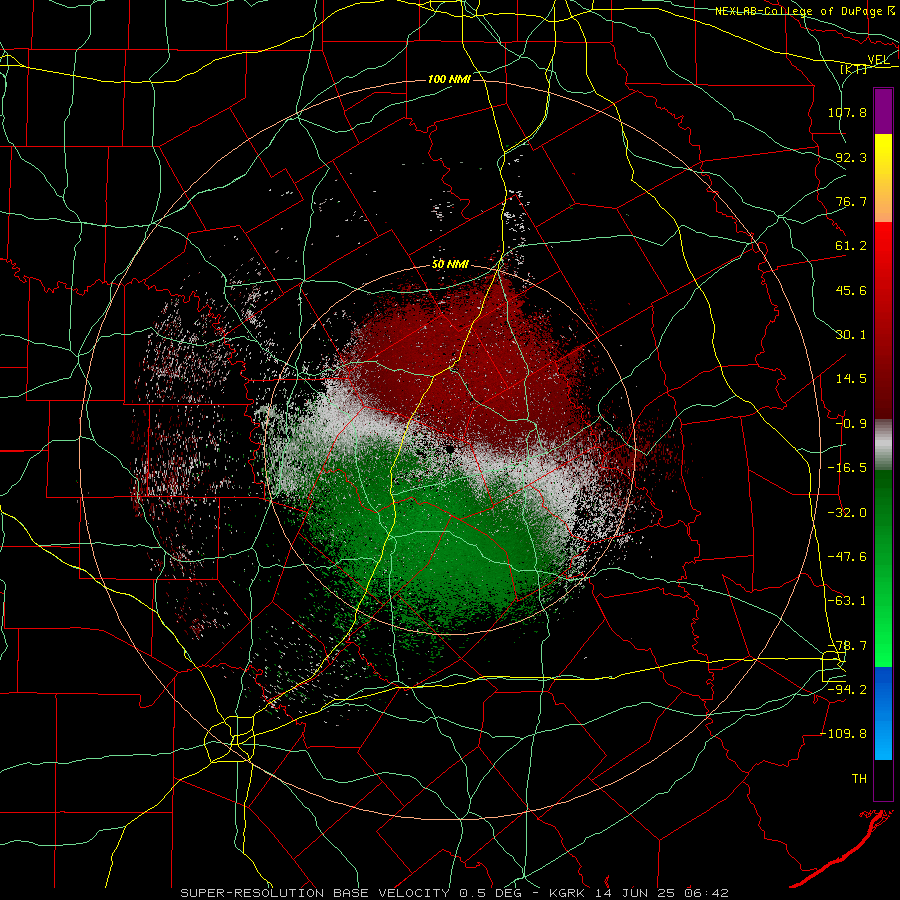Click the gray near-zero segment of color bar
900x900 pixels.
tap(883, 445)
